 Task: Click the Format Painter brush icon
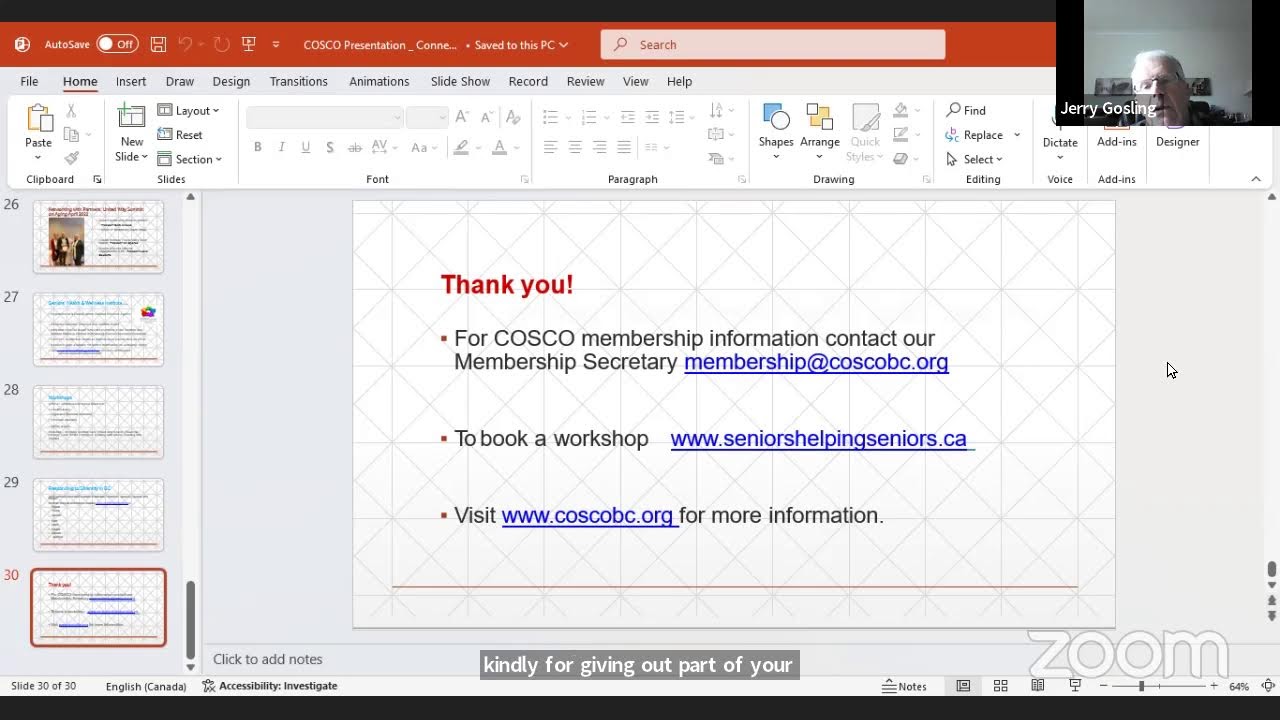[x=71, y=158]
